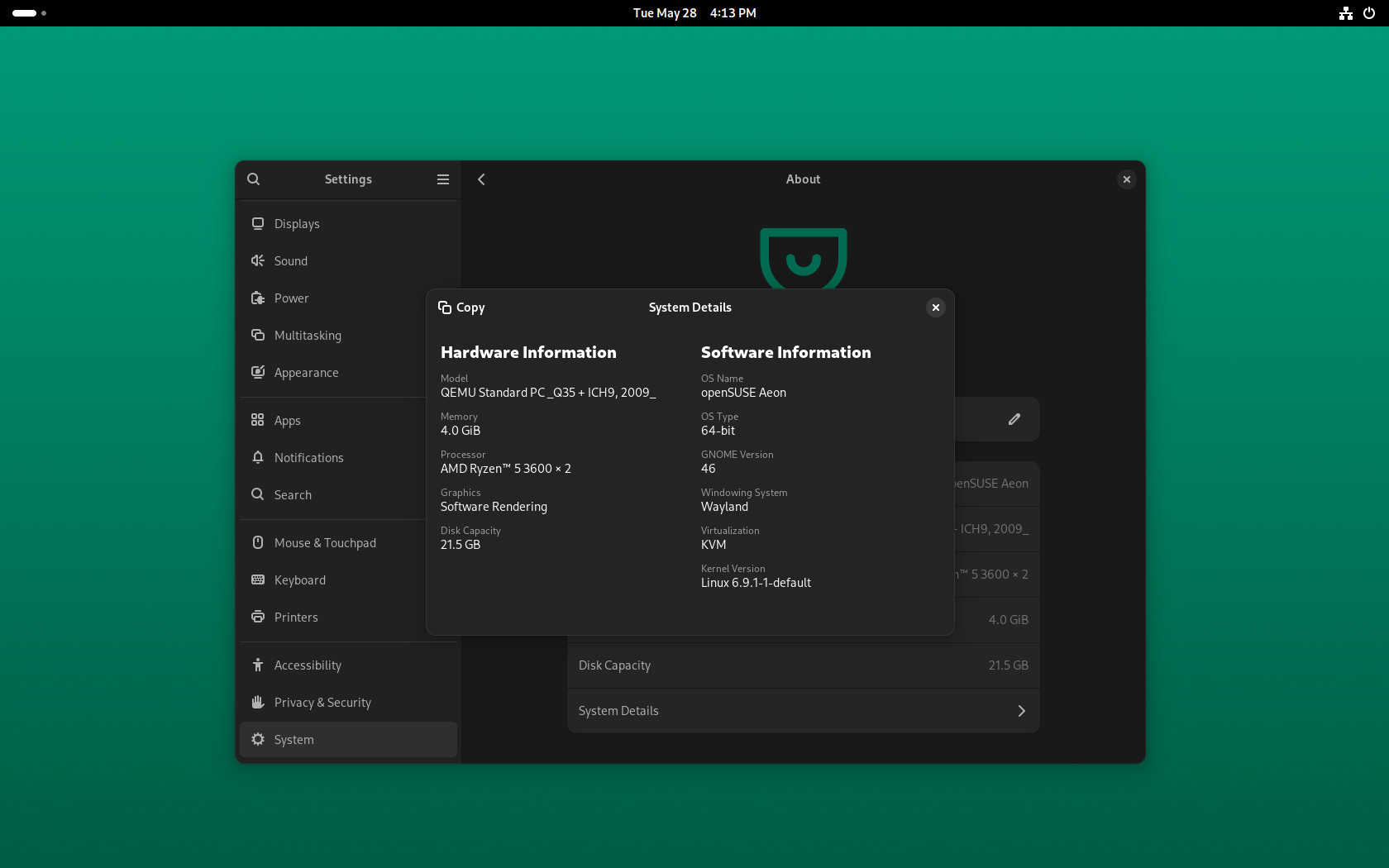Click the Printers icon in sidebar
The image size is (1389, 868).
(x=258, y=618)
